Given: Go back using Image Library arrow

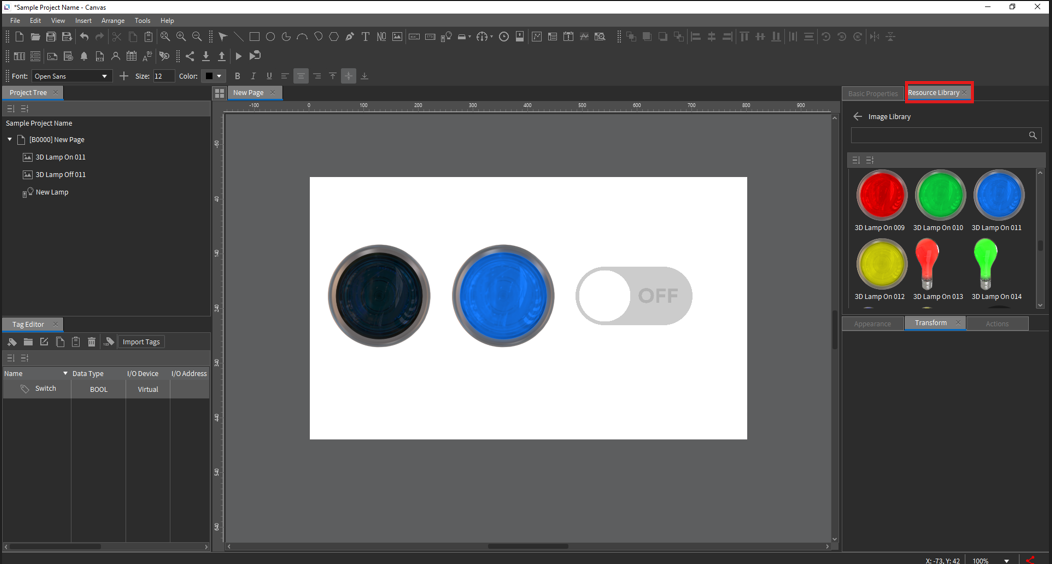Looking at the screenshot, I should (x=857, y=117).
